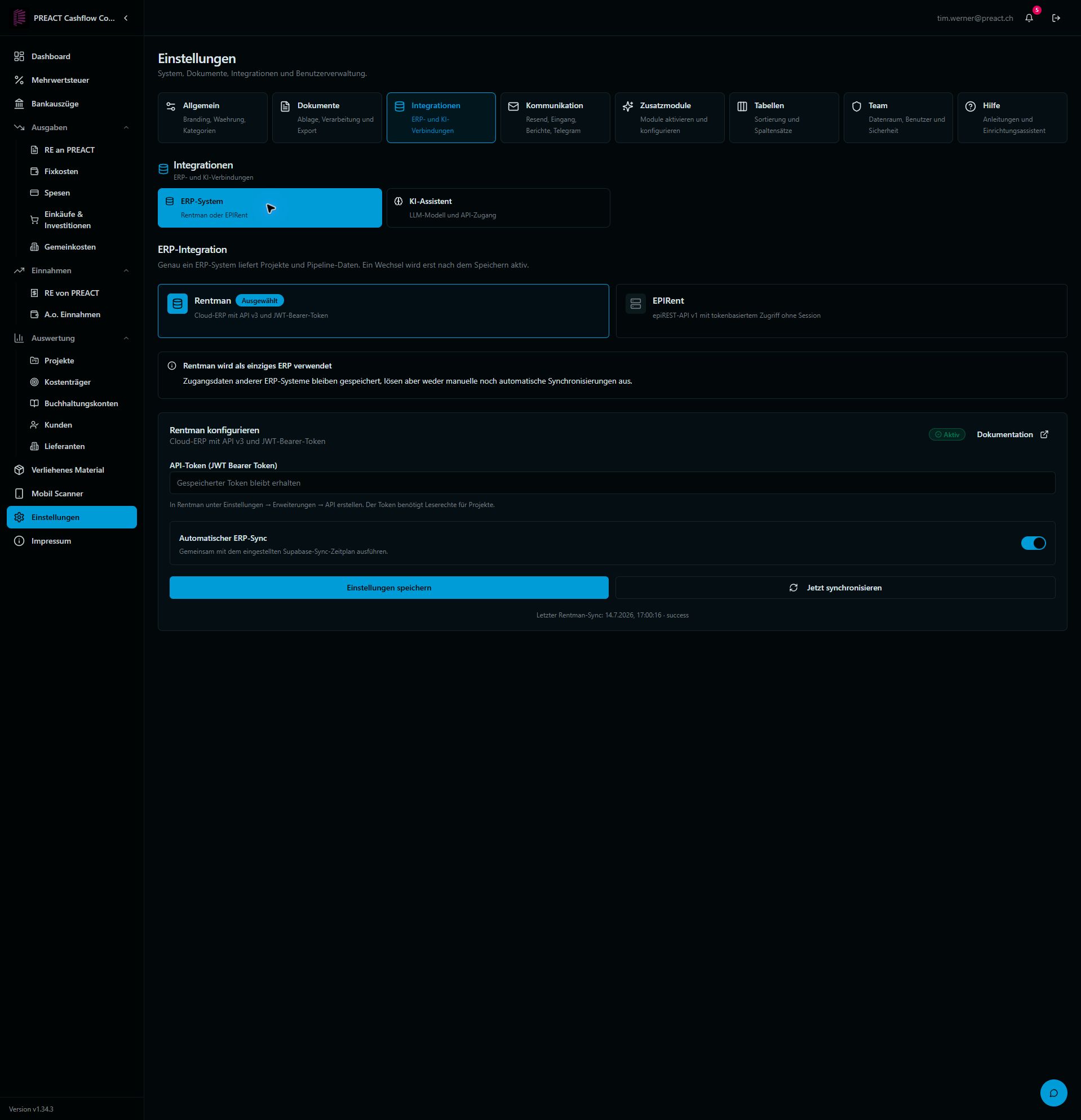Open the KI-Assistent sub-tab
Viewport: 1081px width, 1120px height.
coord(498,208)
